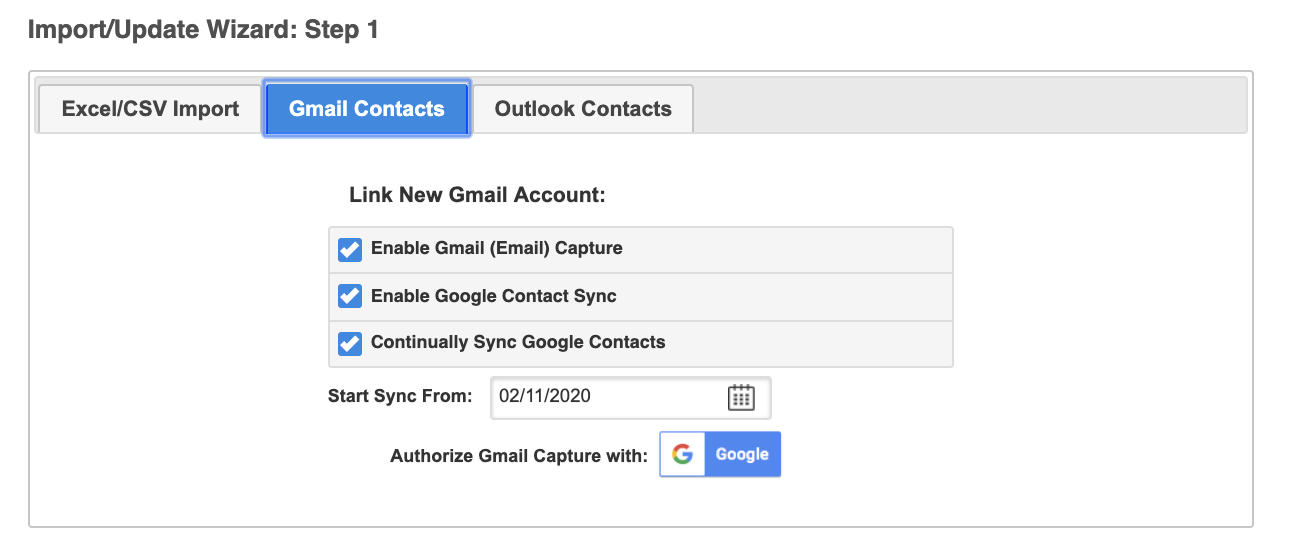This screenshot has height=550, width=1310.
Task: Click the 'Continually Sync Google Contacts' label text
Action: 517,342
